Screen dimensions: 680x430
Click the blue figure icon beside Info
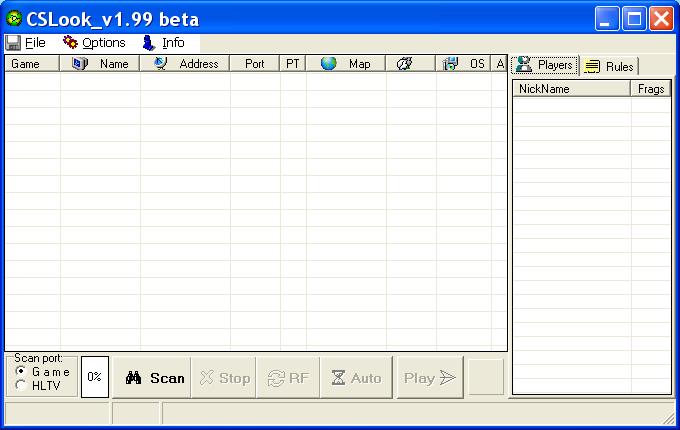(x=149, y=42)
